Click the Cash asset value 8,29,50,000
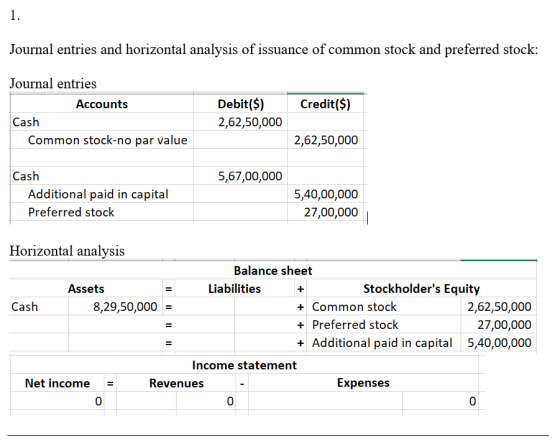 pos(125,307)
